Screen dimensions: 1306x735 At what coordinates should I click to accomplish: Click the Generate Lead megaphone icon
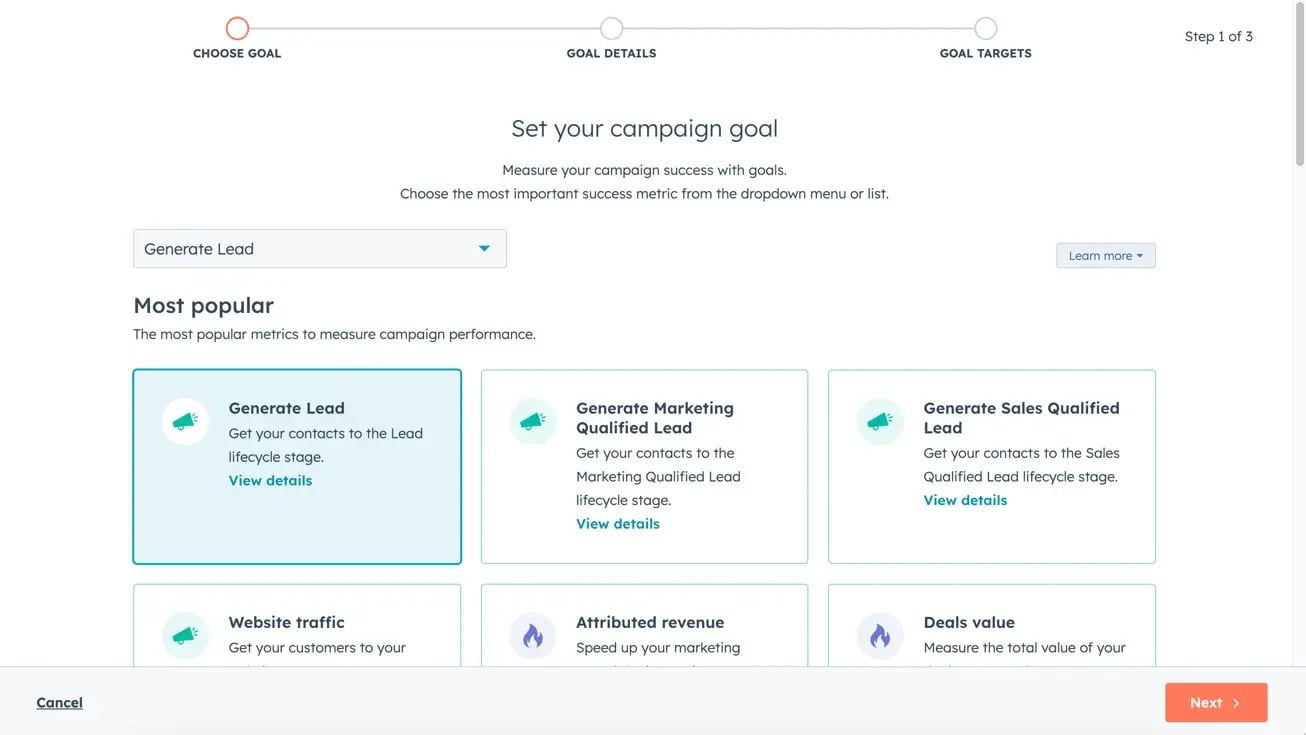[x=185, y=422]
